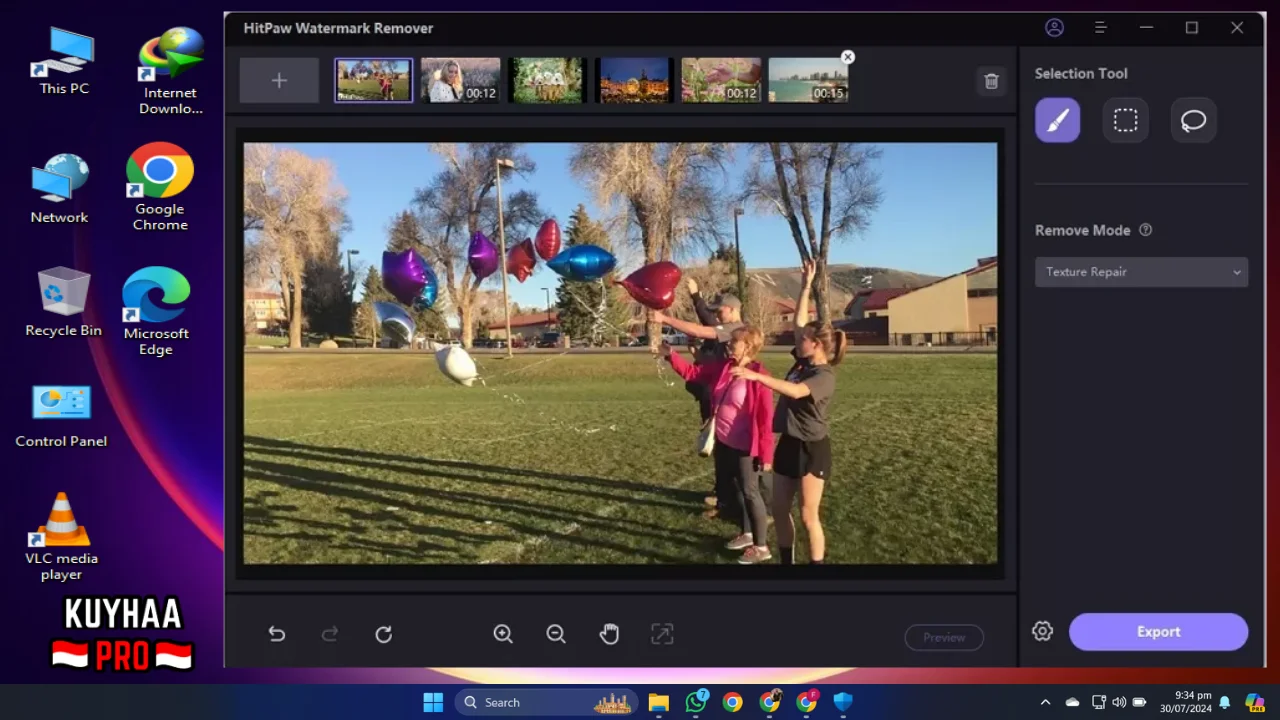The image size is (1280, 720).
Task: Click the taskbar Search box
Action: tap(547, 702)
